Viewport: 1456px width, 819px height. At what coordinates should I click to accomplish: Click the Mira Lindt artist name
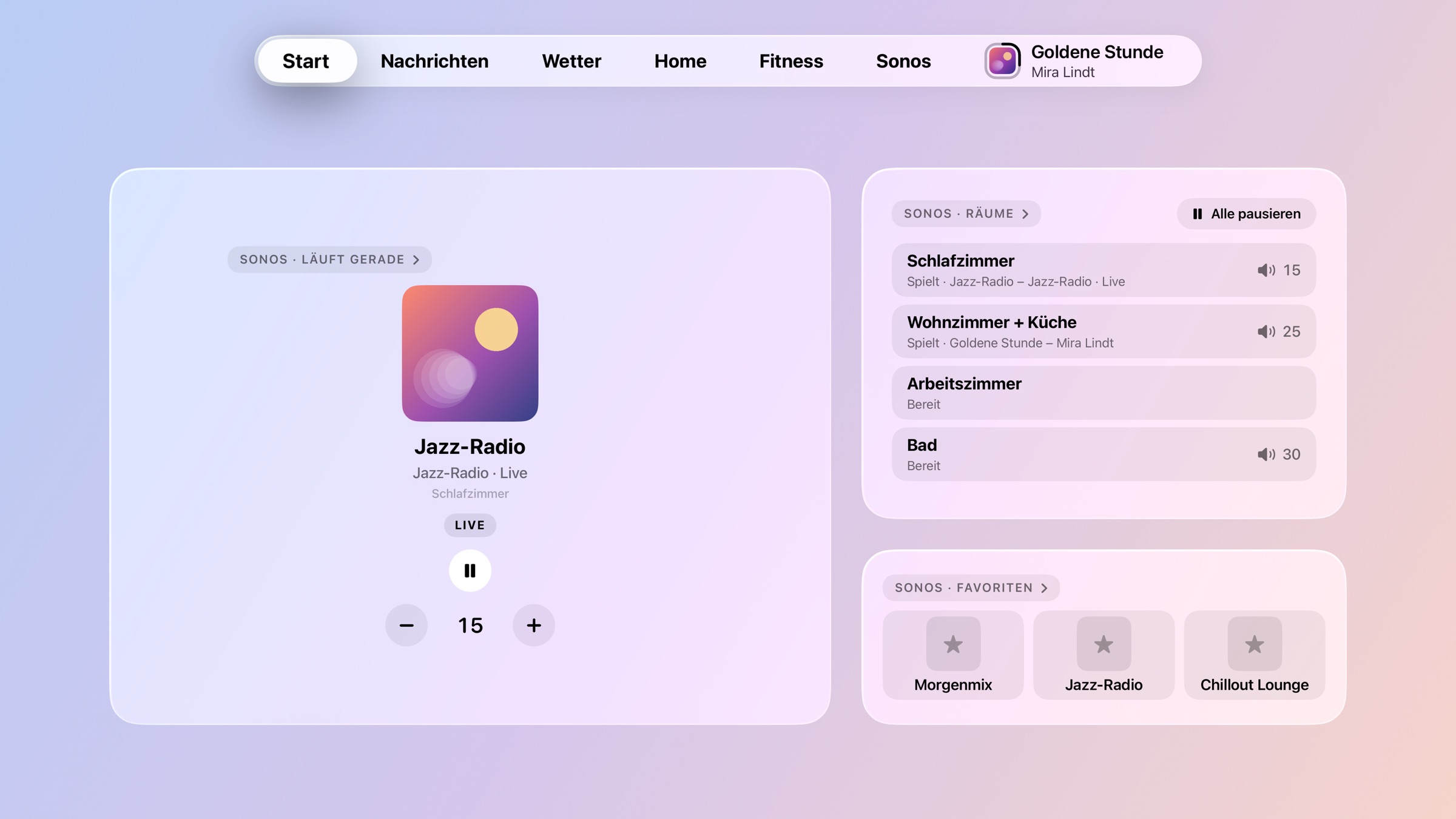point(1063,72)
